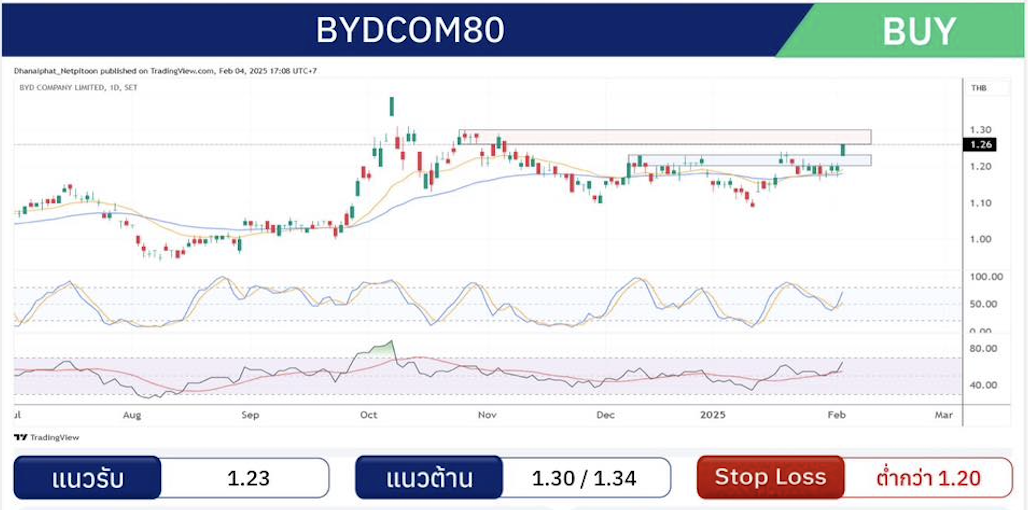Click the 100.00 stochastic axis label
The image size is (1028, 510).
click(x=986, y=277)
